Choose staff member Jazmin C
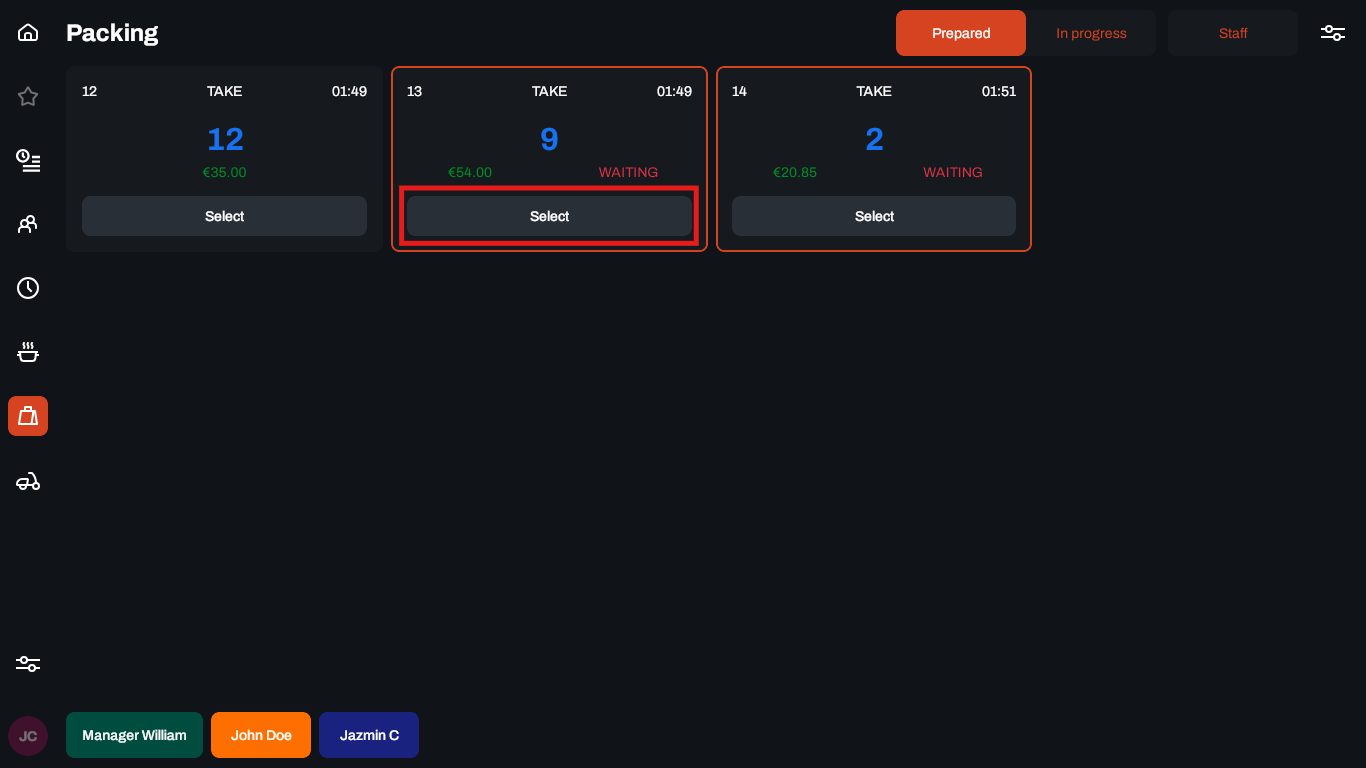Screen dimensions: 1366x768 [x=369, y=735]
